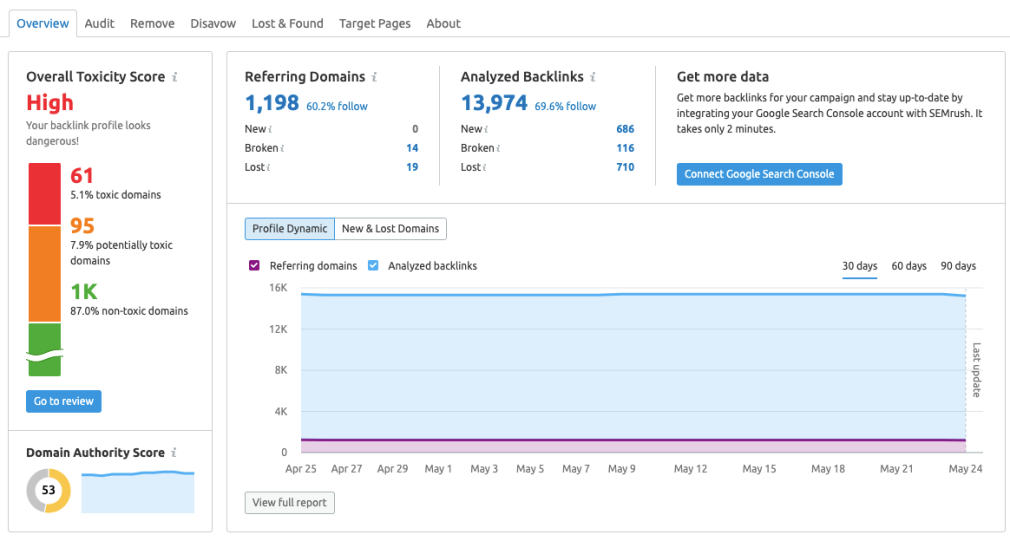1010x541 pixels.
Task: Click info icon next to Referring Domains Lost
Action: (269, 167)
